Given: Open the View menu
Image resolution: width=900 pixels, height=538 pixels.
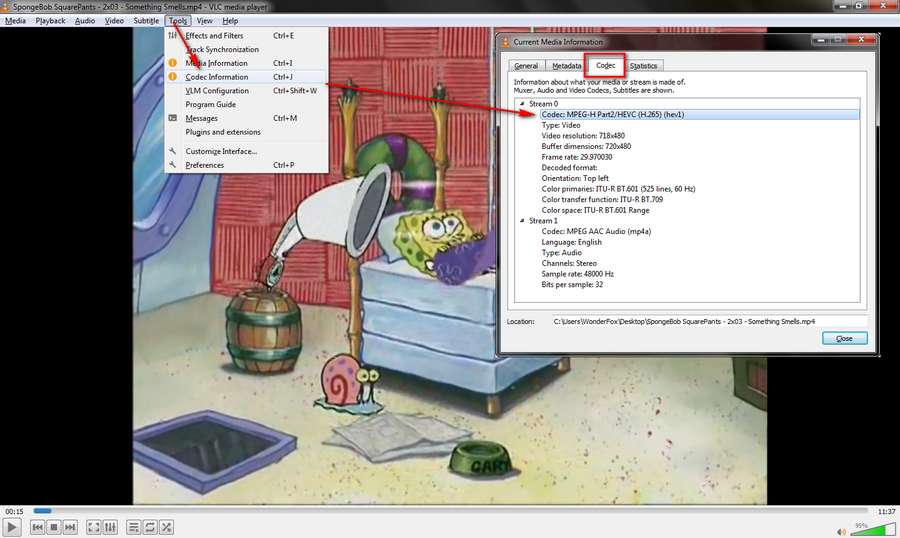Looking at the screenshot, I should (204, 21).
